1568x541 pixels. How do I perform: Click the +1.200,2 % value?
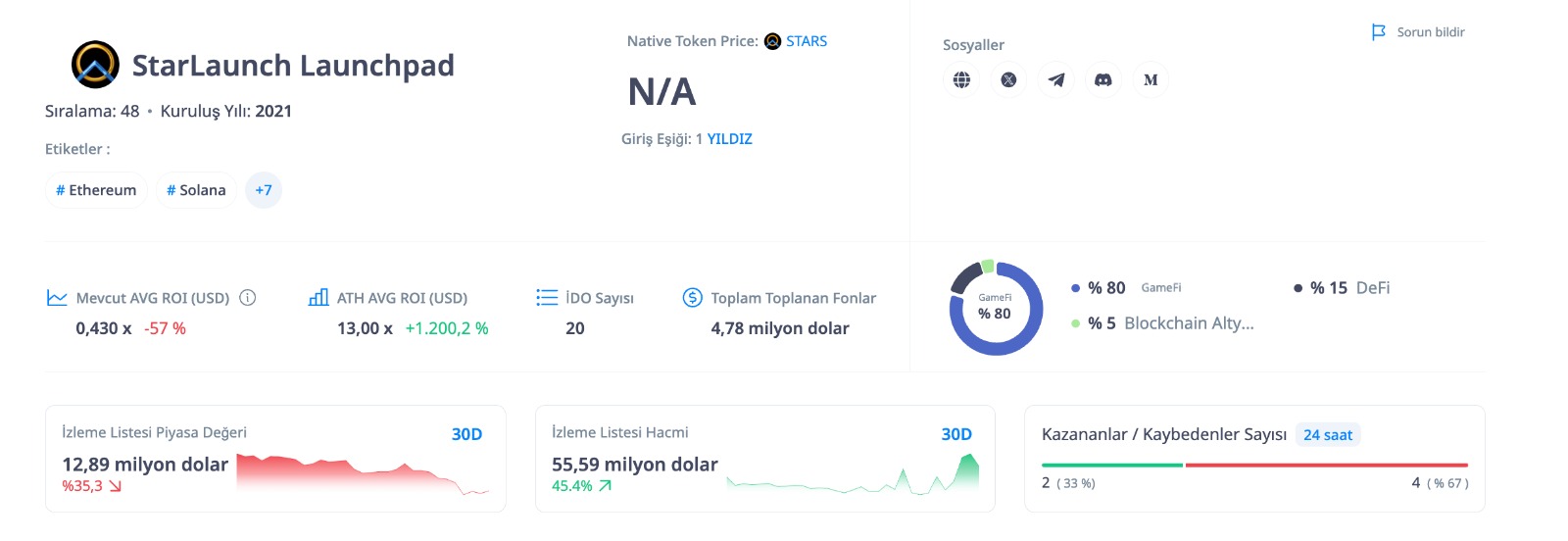point(447,328)
